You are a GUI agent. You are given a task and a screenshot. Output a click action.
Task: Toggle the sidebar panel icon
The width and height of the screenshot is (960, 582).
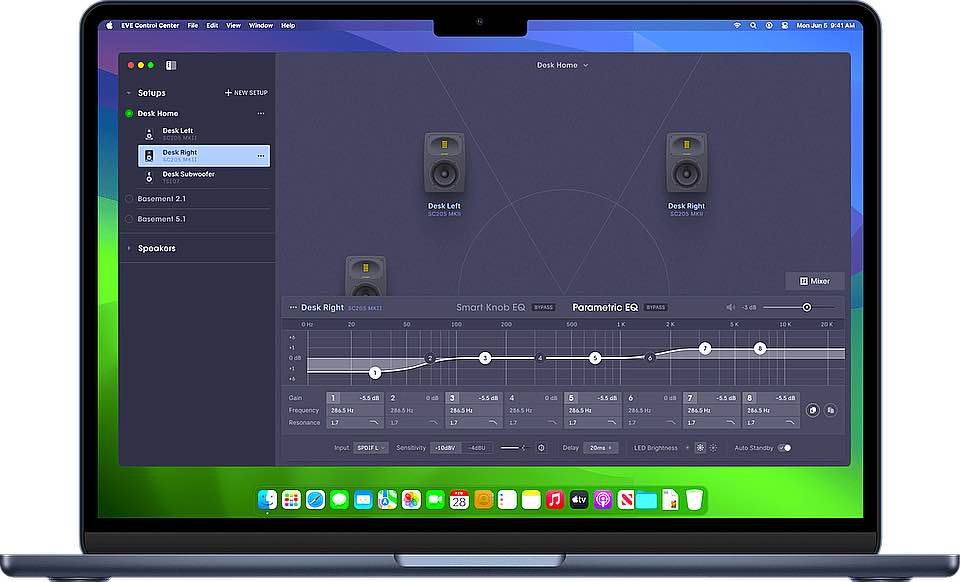coord(171,65)
